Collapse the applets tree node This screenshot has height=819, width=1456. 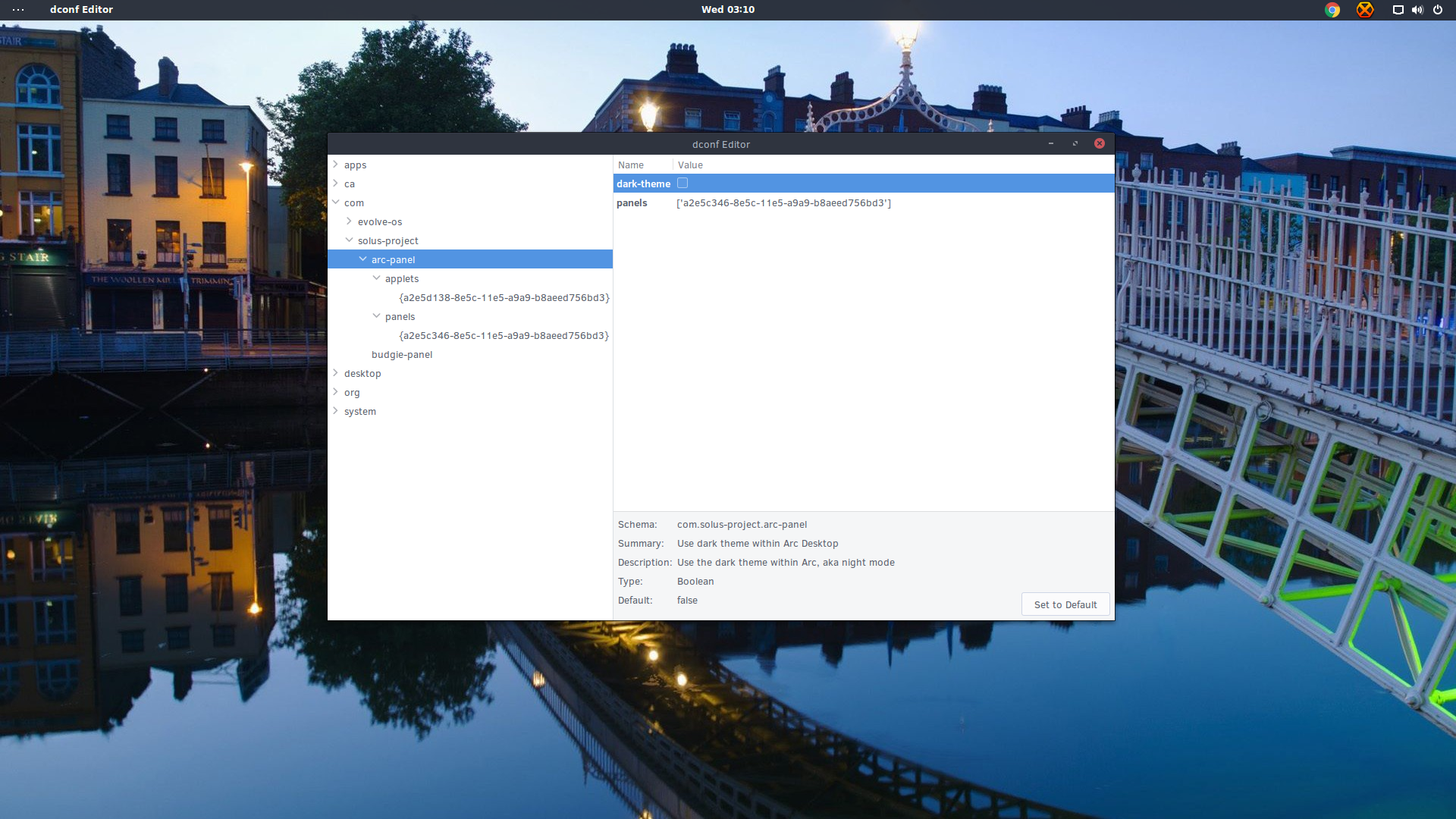pos(376,278)
